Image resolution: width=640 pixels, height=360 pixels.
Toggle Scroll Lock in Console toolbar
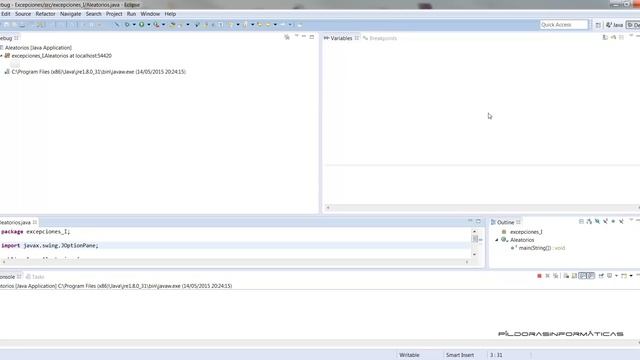point(574,276)
